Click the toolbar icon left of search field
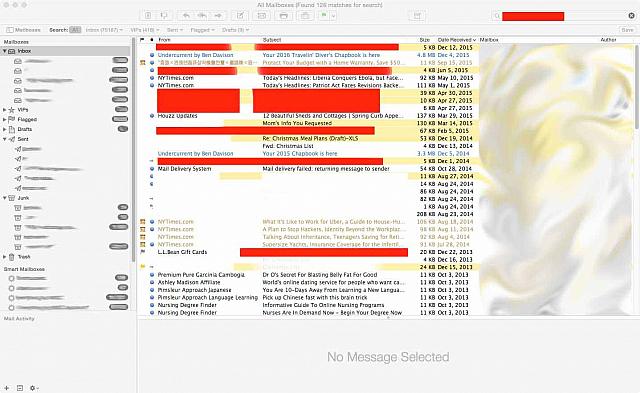The width and height of the screenshot is (640, 393). pyautogui.click(x=417, y=16)
